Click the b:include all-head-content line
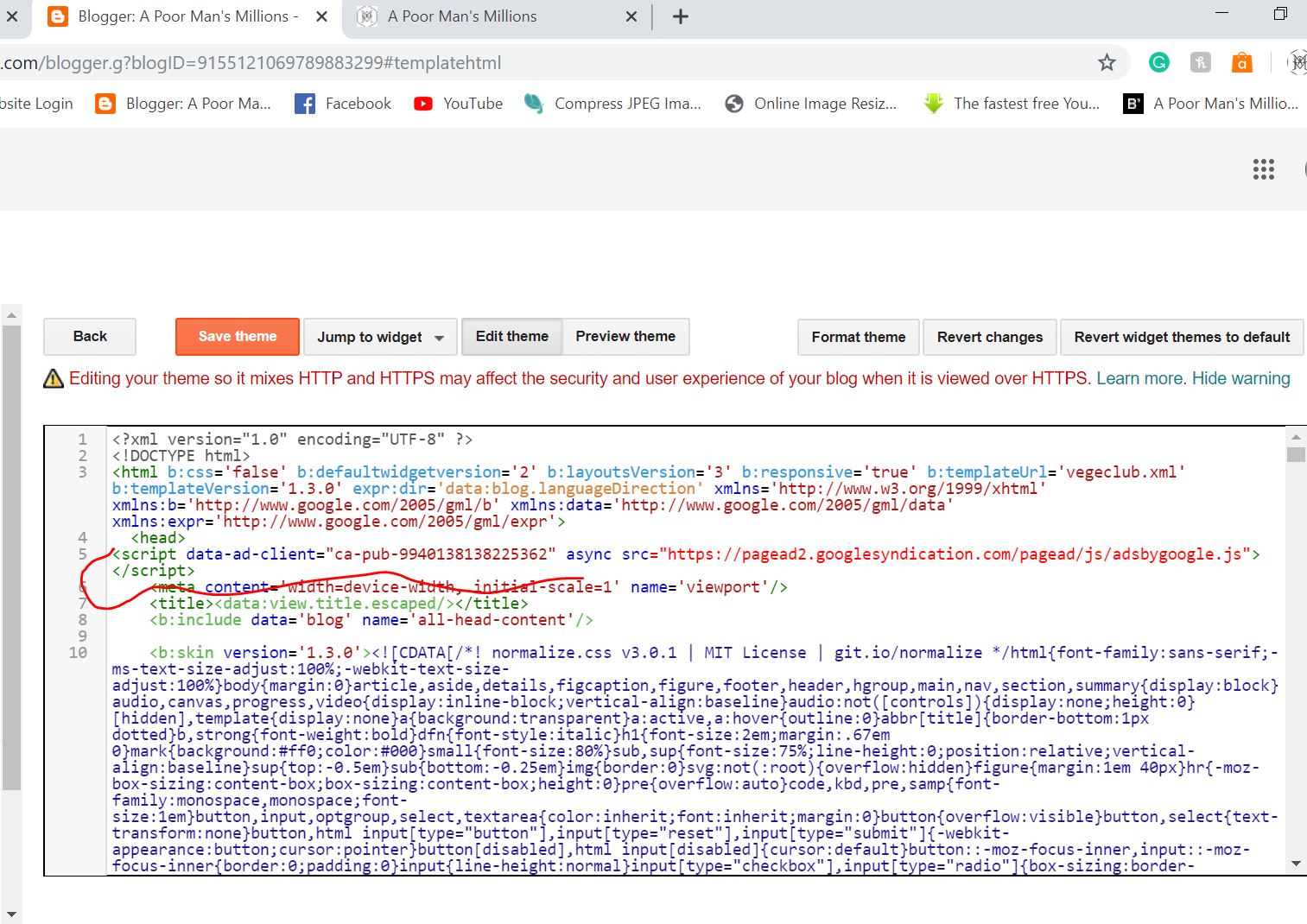The width and height of the screenshot is (1307, 924). tap(371, 620)
